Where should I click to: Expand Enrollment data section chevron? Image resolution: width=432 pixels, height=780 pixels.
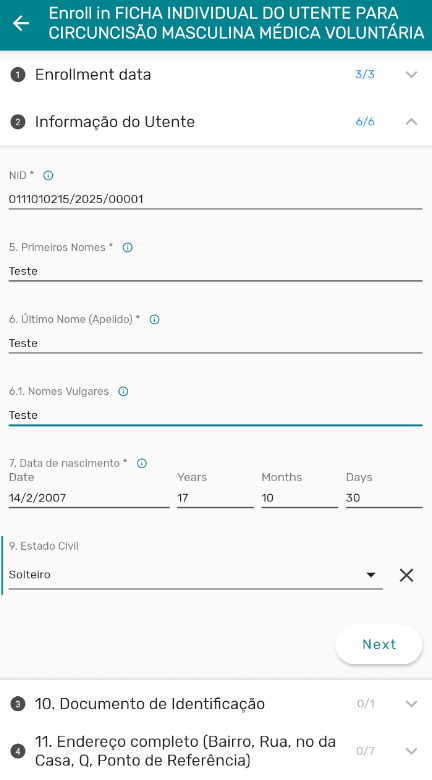click(x=411, y=75)
